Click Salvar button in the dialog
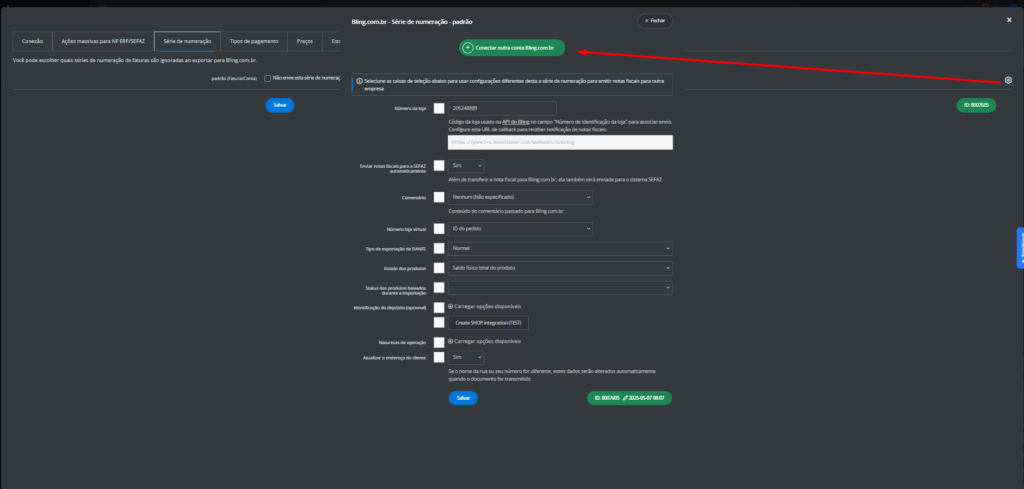The width and height of the screenshot is (1024, 489). tap(463, 398)
